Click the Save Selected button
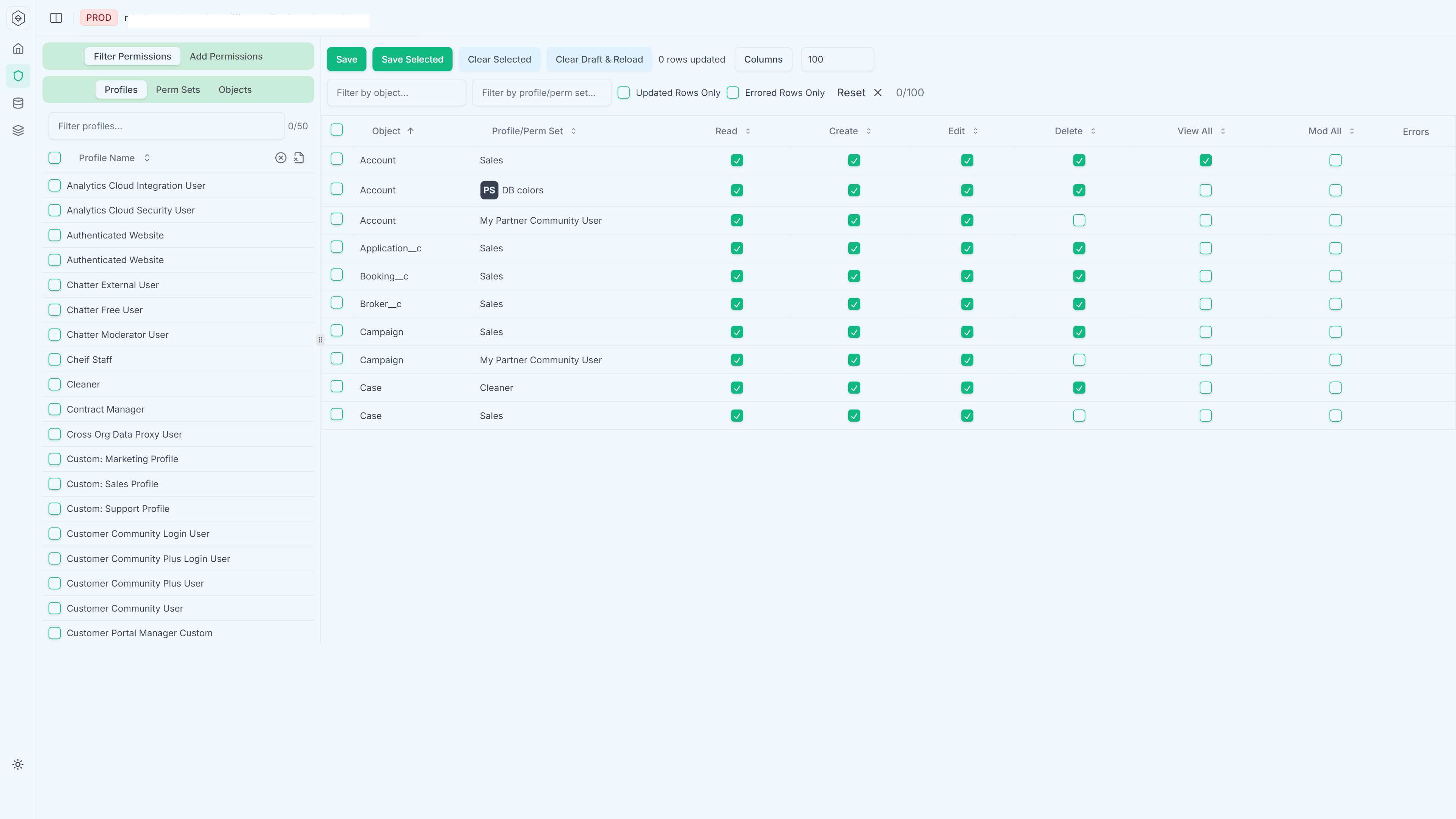1456x819 pixels. [x=412, y=59]
